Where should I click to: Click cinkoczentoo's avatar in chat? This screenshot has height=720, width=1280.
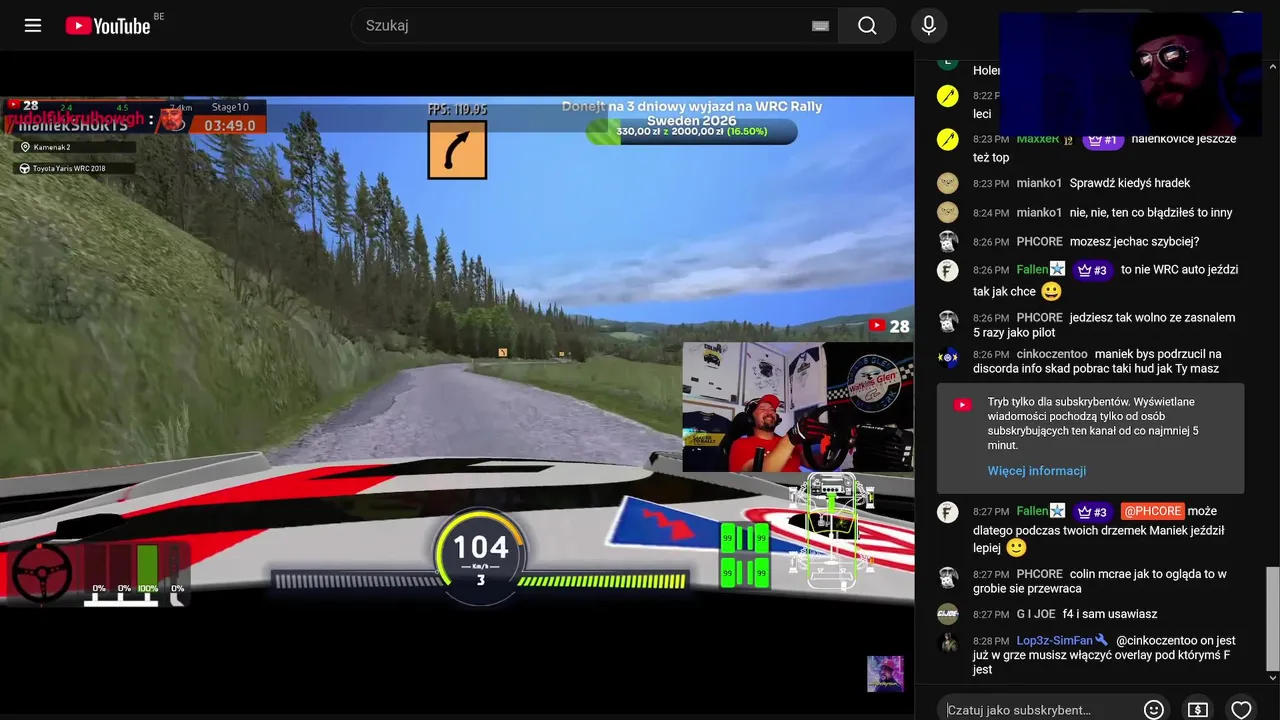tap(948, 356)
